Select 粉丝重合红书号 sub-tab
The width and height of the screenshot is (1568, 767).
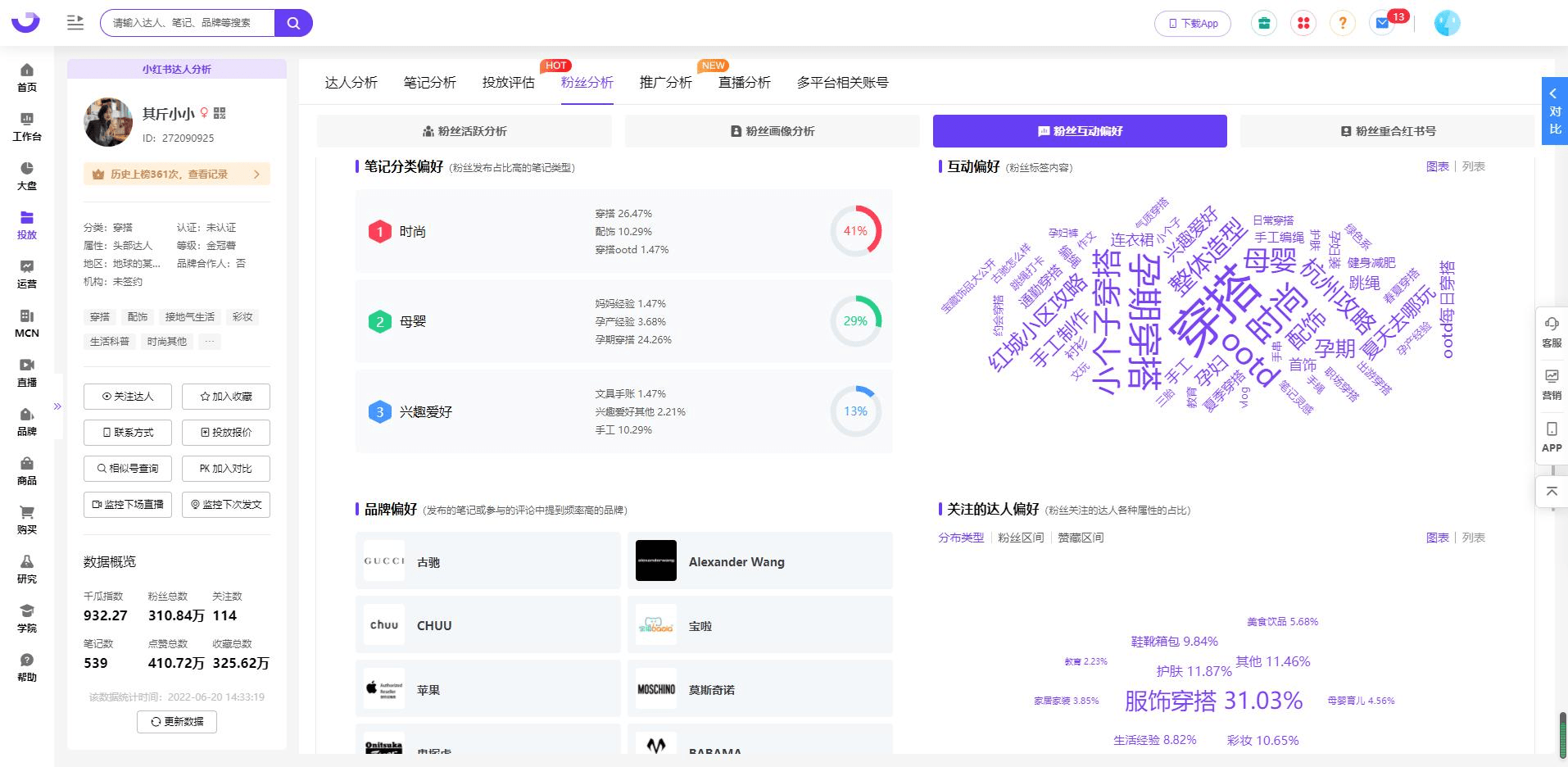1387,131
